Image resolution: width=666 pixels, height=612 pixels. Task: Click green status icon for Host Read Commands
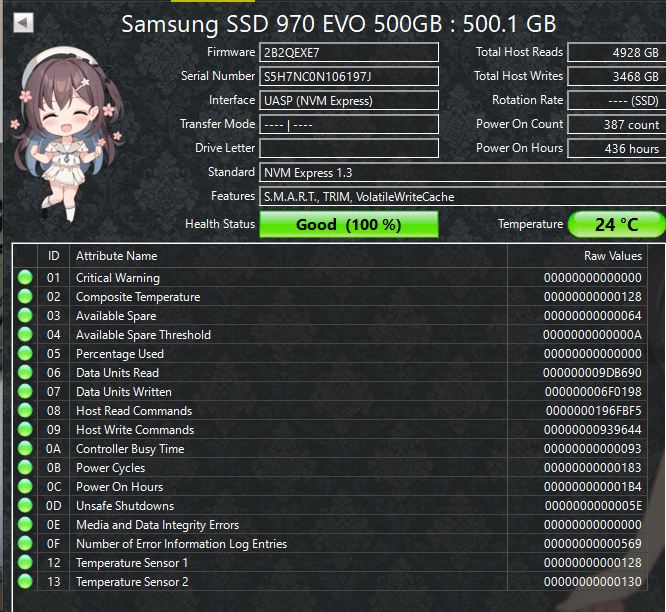[x=25, y=411]
